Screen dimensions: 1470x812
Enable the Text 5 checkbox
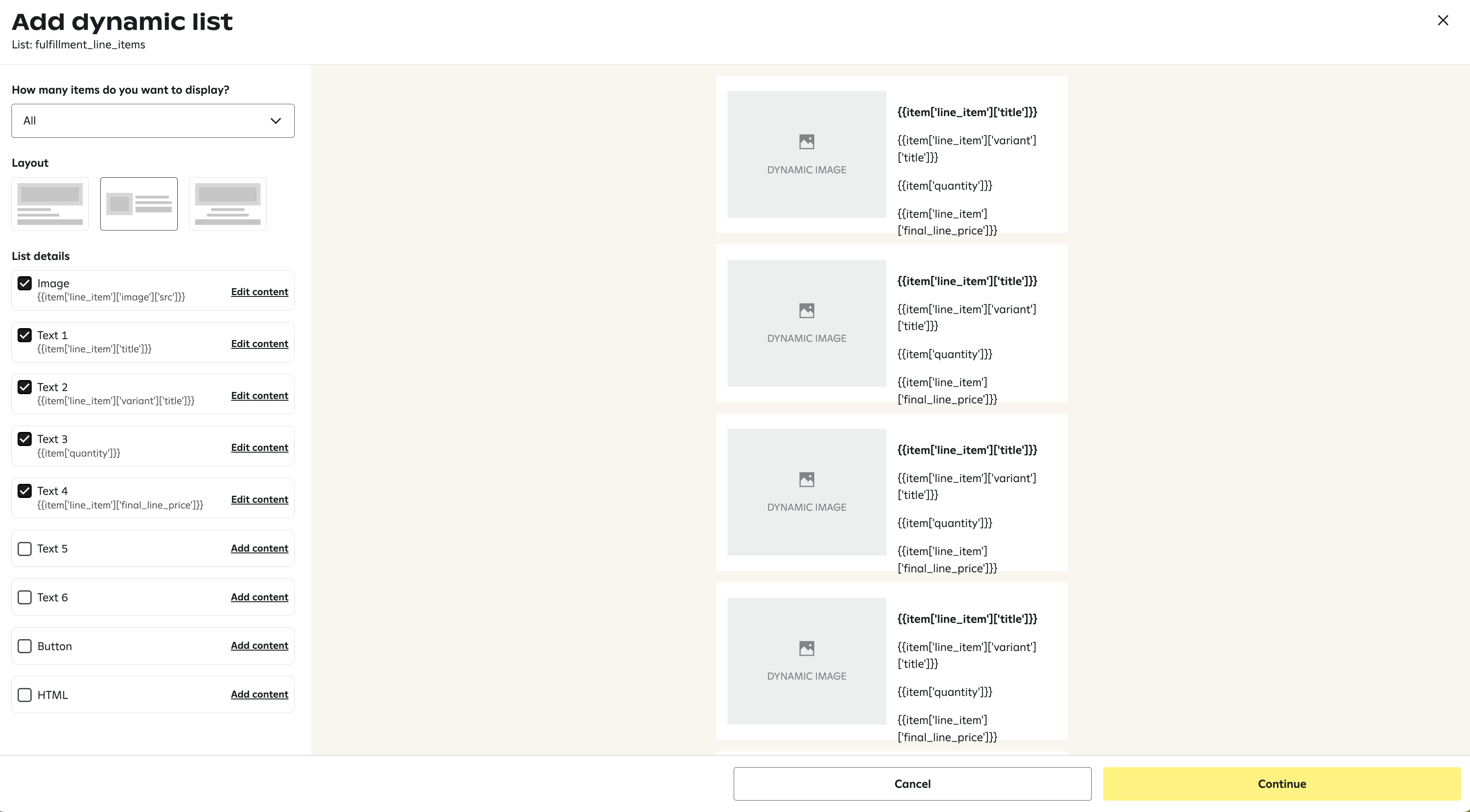25,549
